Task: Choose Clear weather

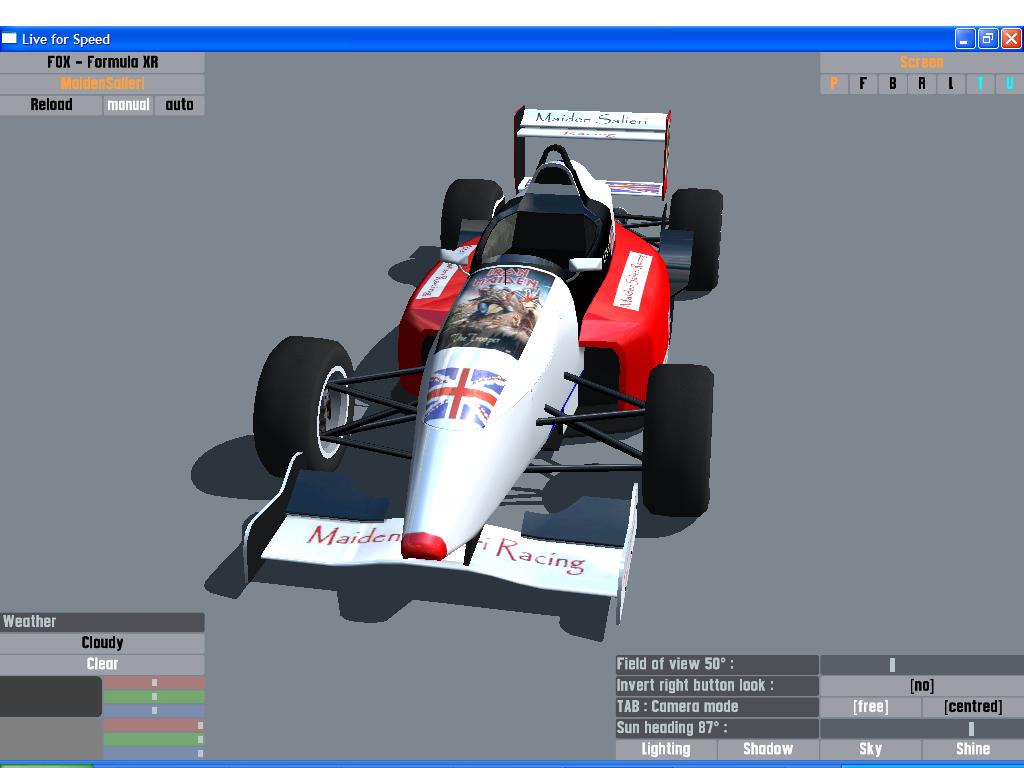Action: 103,664
